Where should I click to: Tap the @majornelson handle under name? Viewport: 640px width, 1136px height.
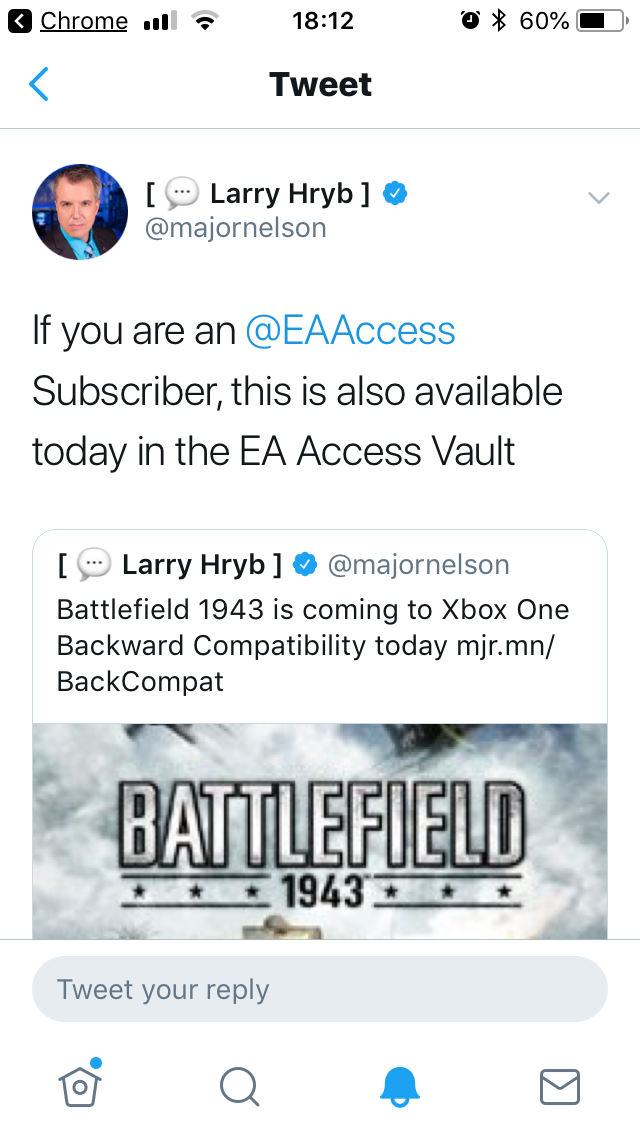pos(236,228)
